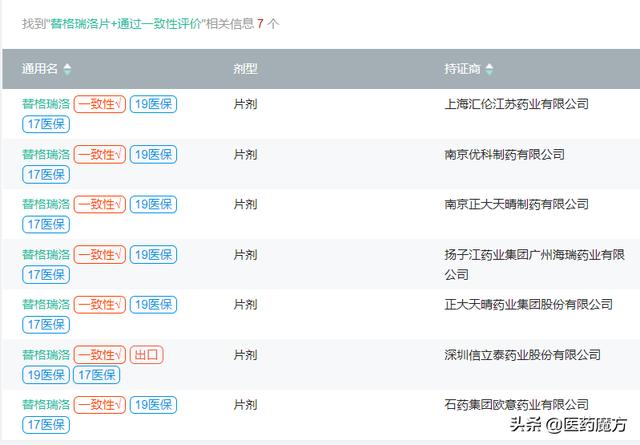Click 片剂 in 上海汇伦江苏药业 row
Viewport: 640px width, 445px height.
245,104
